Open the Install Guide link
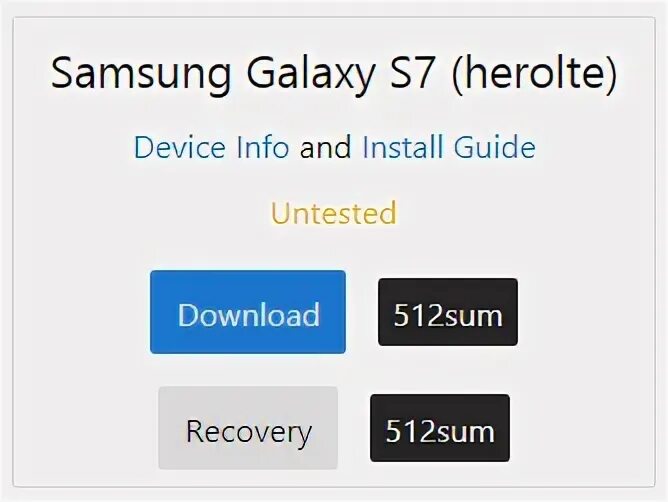Screen dimensions: 668x502 [449, 147]
